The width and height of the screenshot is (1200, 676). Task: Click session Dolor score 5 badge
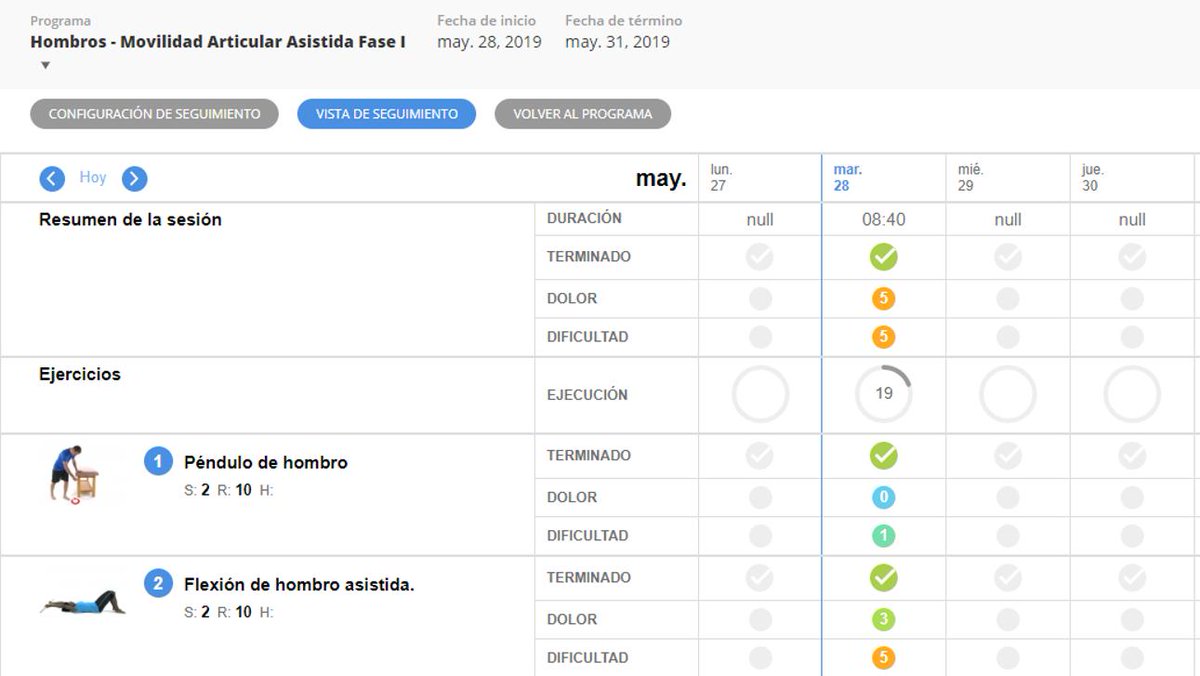(x=884, y=298)
